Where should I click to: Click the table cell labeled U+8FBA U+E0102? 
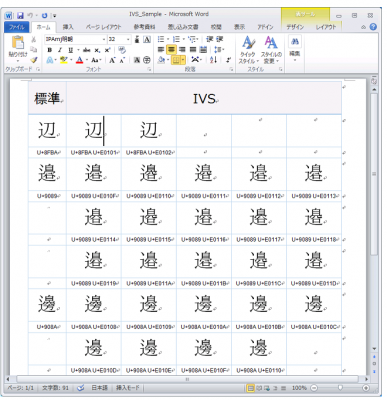pyautogui.click(x=149, y=153)
